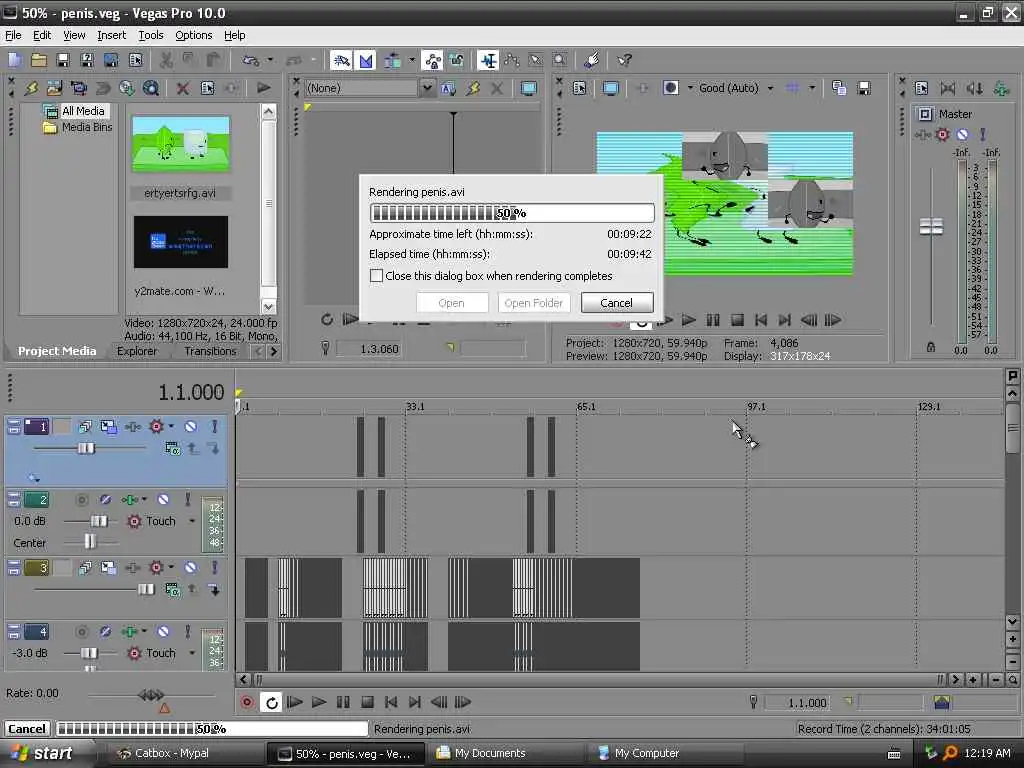This screenshot has width=1024, height=768.
Task: Open the Options menu
Action: [193, 35]
